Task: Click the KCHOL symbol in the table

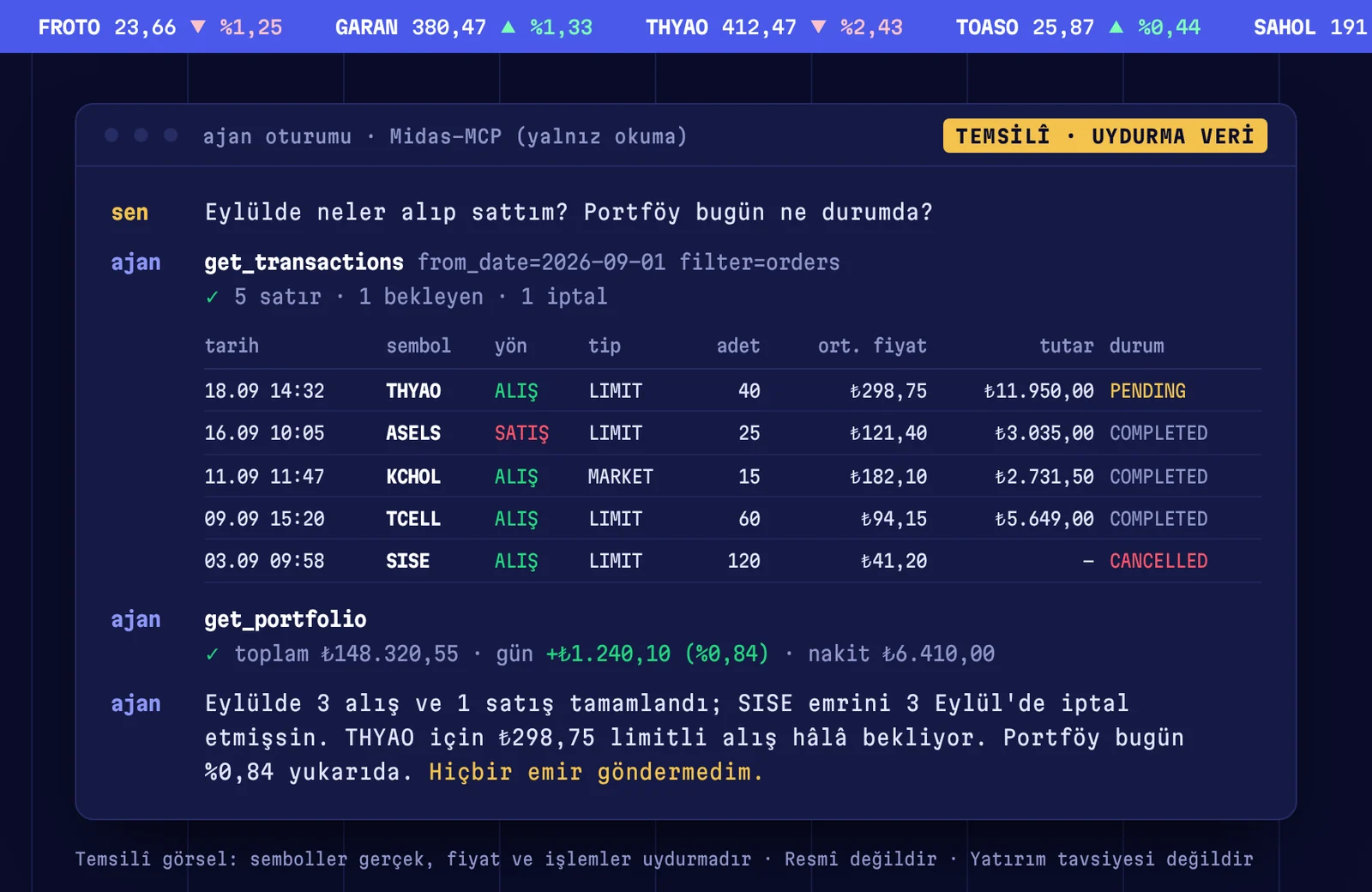Action: coord(413,477)
